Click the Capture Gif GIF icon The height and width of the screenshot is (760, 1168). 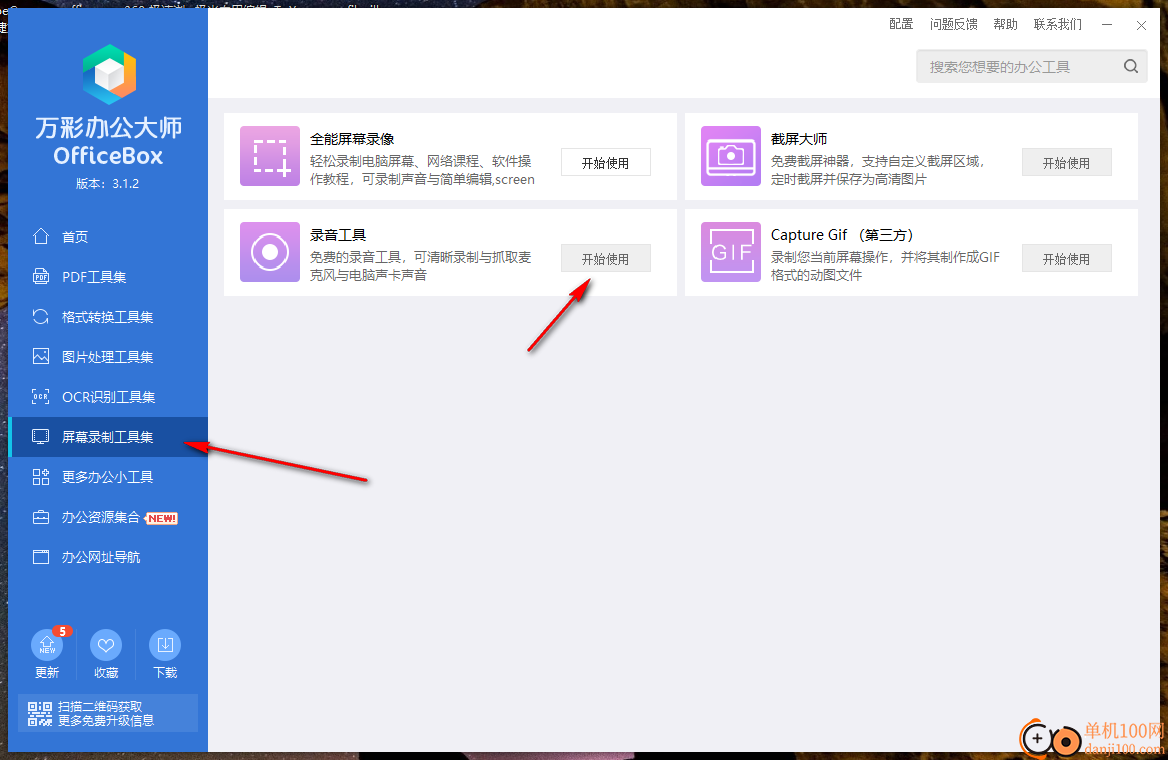(731, 252)
